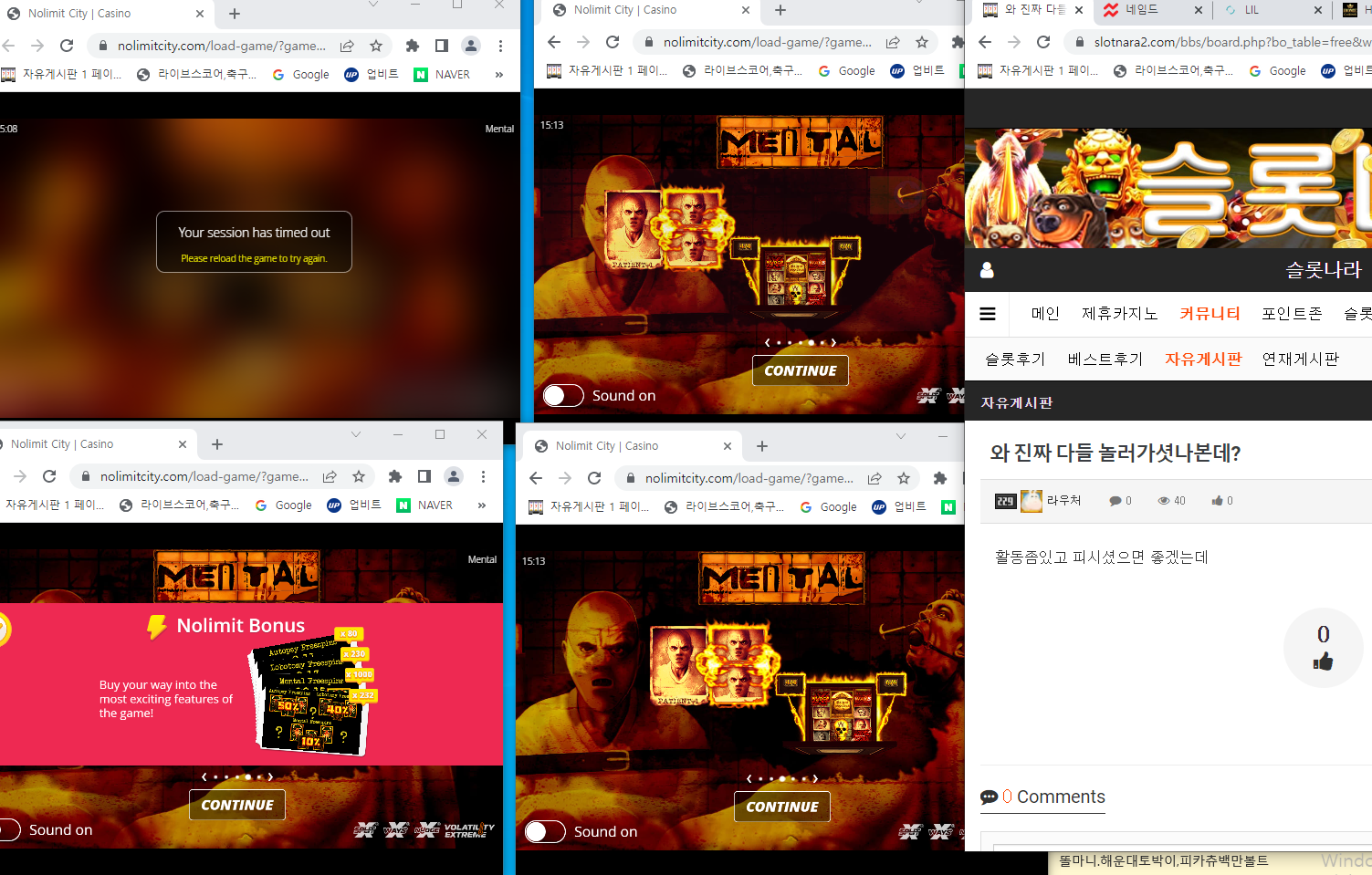This screenshot has width=1372, height=875.
Task: Reload the slotnara page
Action: (1043, 42)
